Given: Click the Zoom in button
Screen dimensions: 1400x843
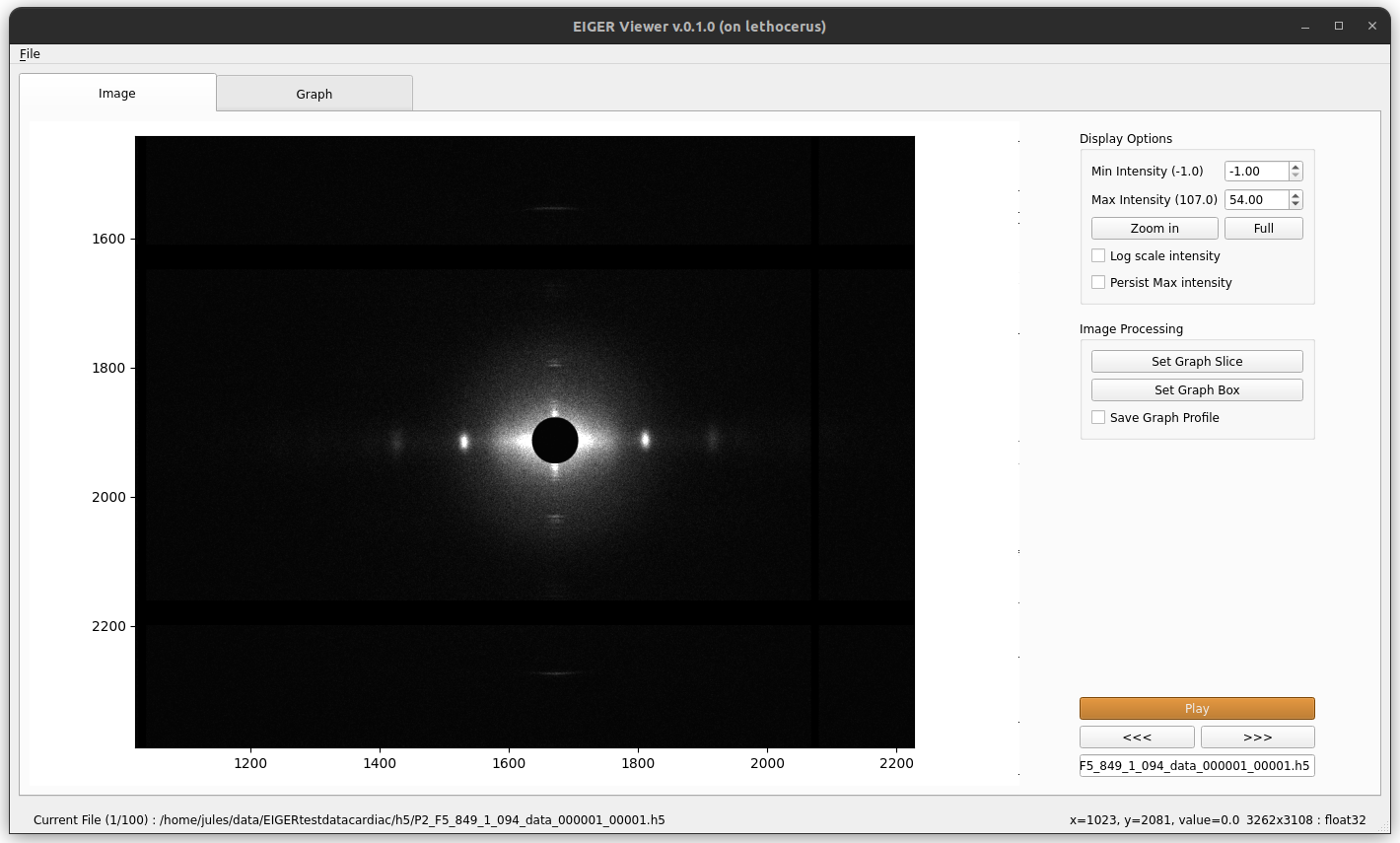Looking at the screenshot, I should click(1155, 228).
